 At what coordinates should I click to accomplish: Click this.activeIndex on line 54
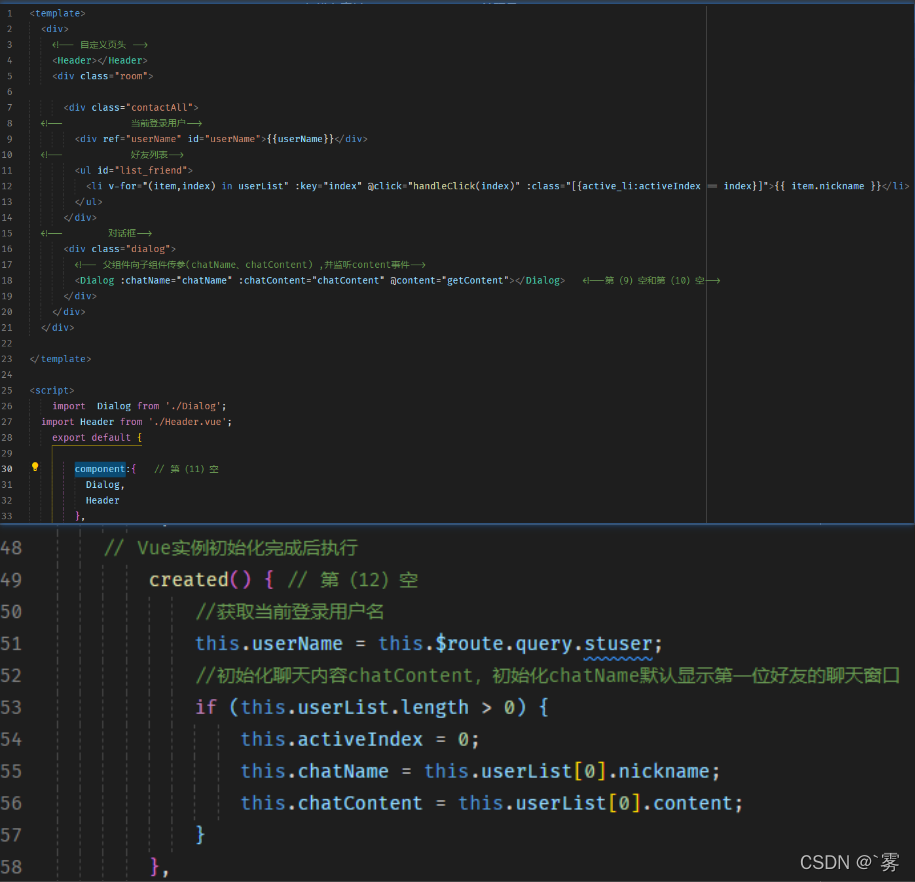tap(331, 739)
